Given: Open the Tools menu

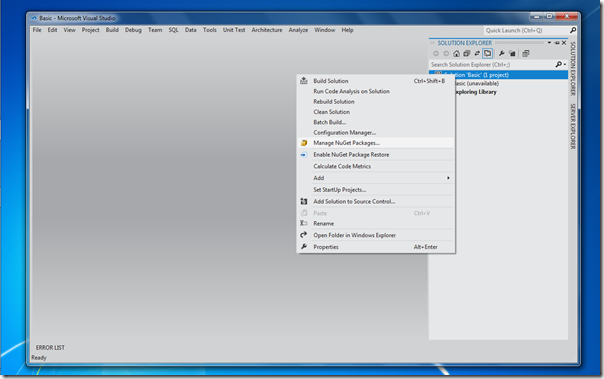Looking at the screenshot, I should [210, 30].
